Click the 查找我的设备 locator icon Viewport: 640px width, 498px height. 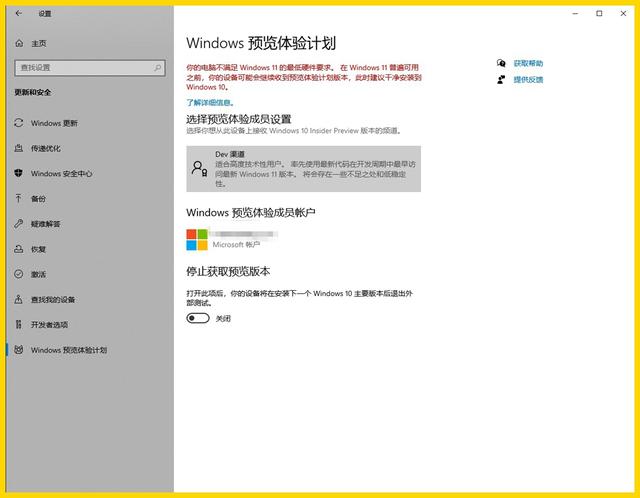[x=19, y=299]
